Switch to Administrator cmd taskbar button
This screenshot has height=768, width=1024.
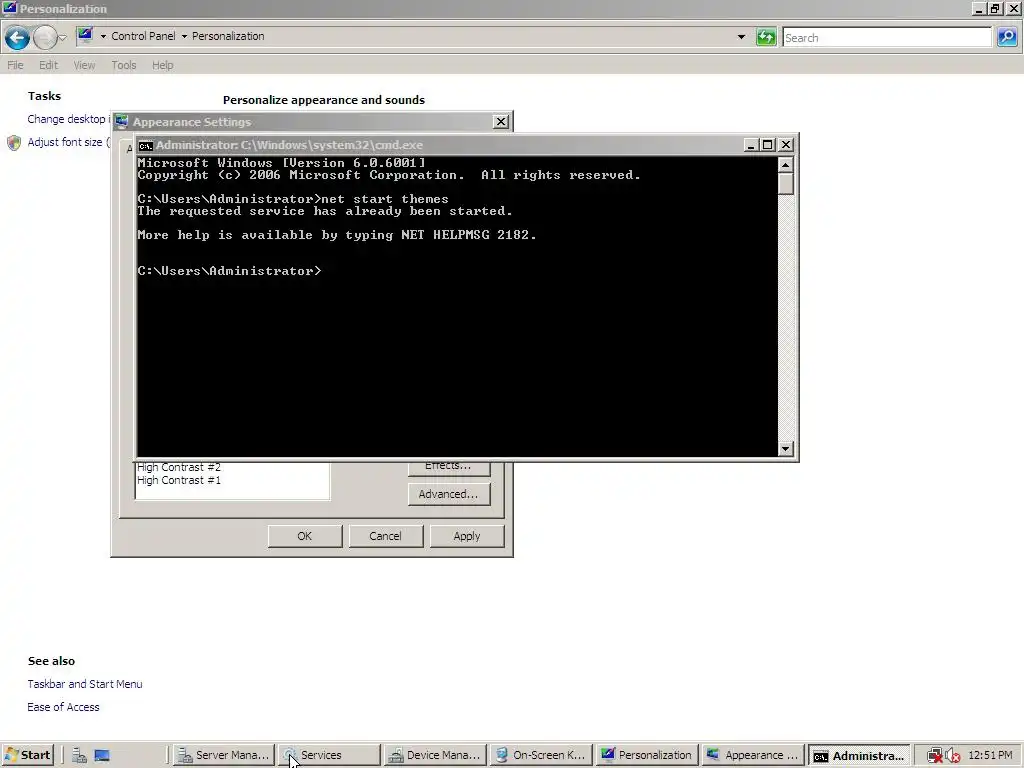859,755
